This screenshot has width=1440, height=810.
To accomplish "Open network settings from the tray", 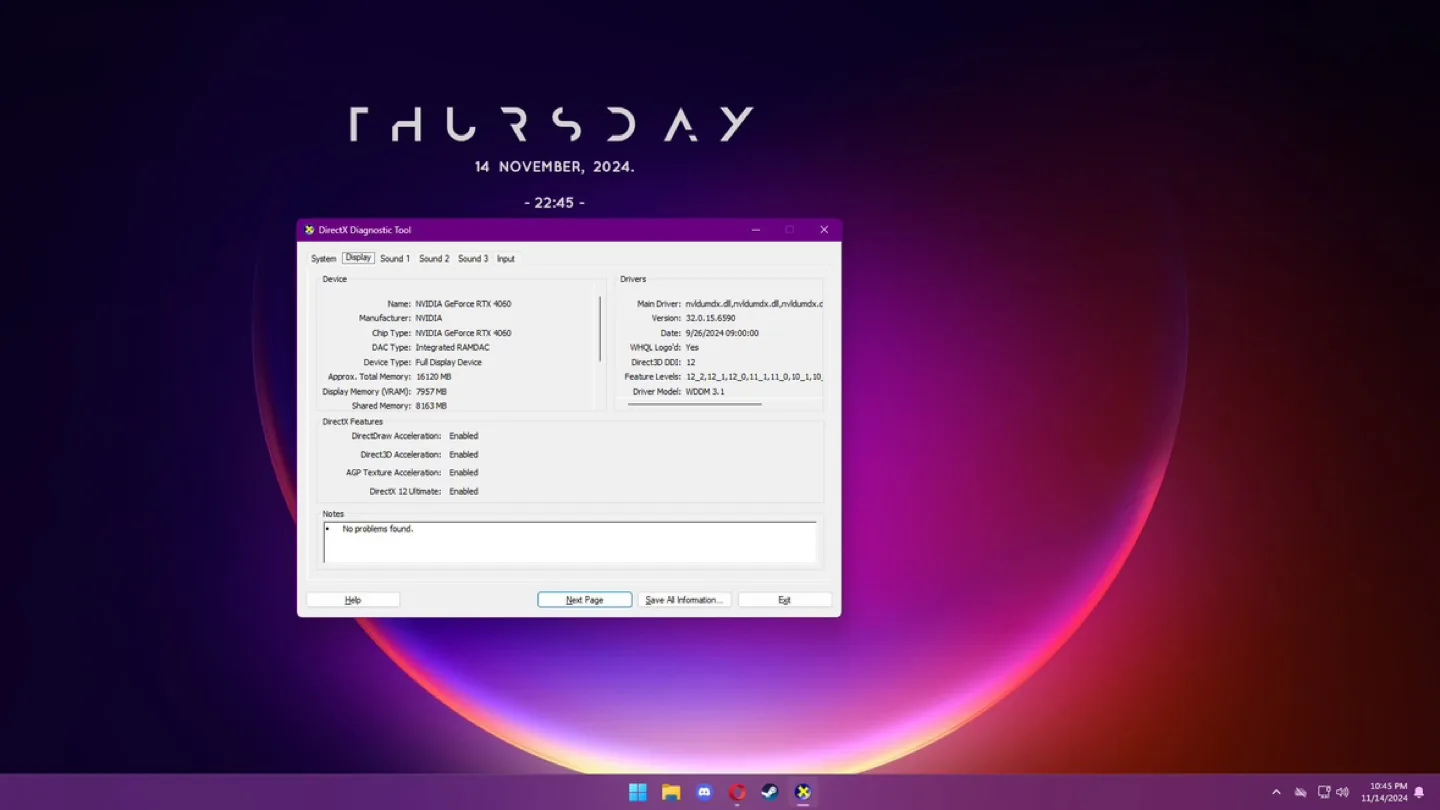I will point(1323,792).
